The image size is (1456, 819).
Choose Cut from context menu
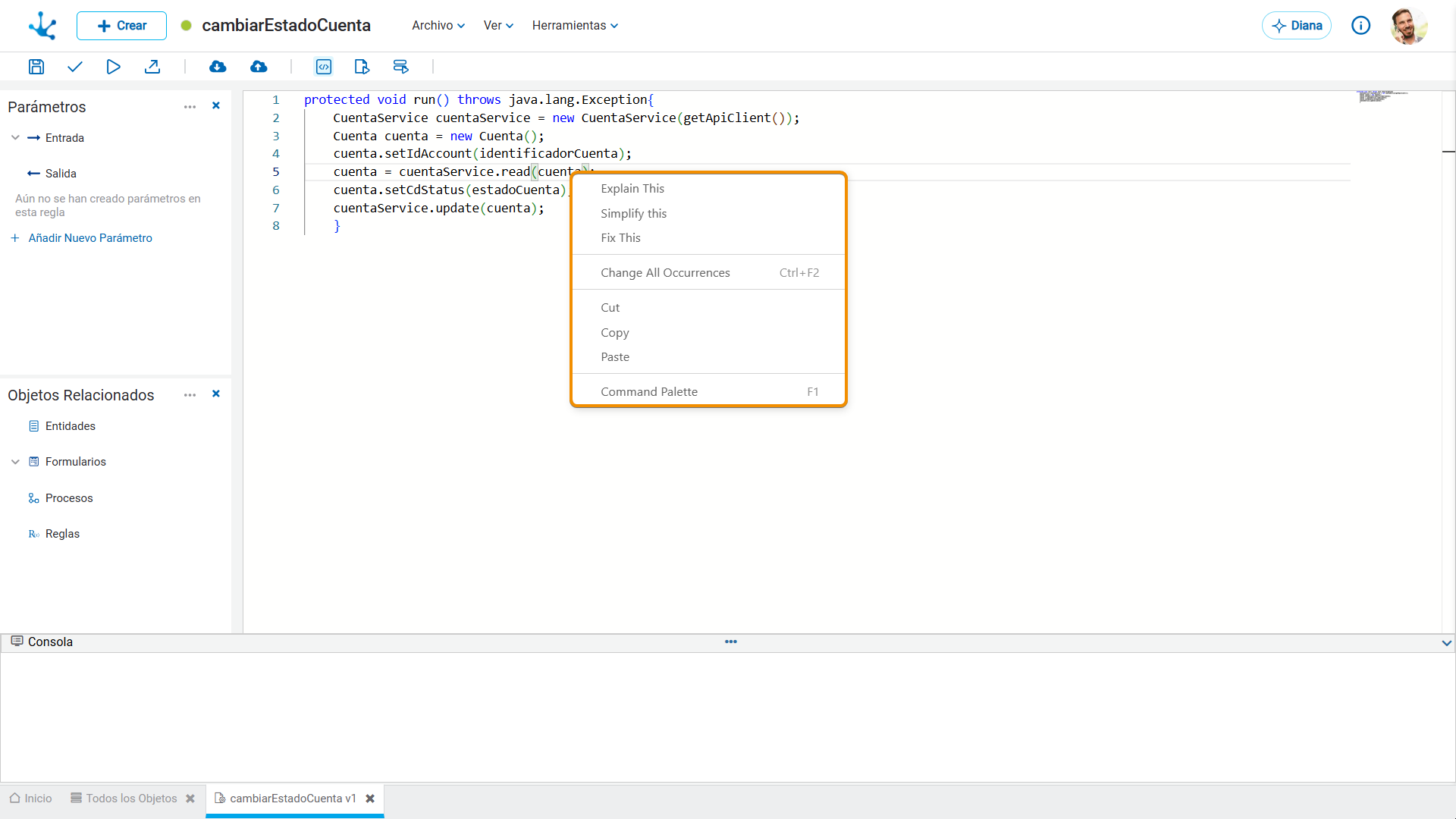click(x=708, y=308)
